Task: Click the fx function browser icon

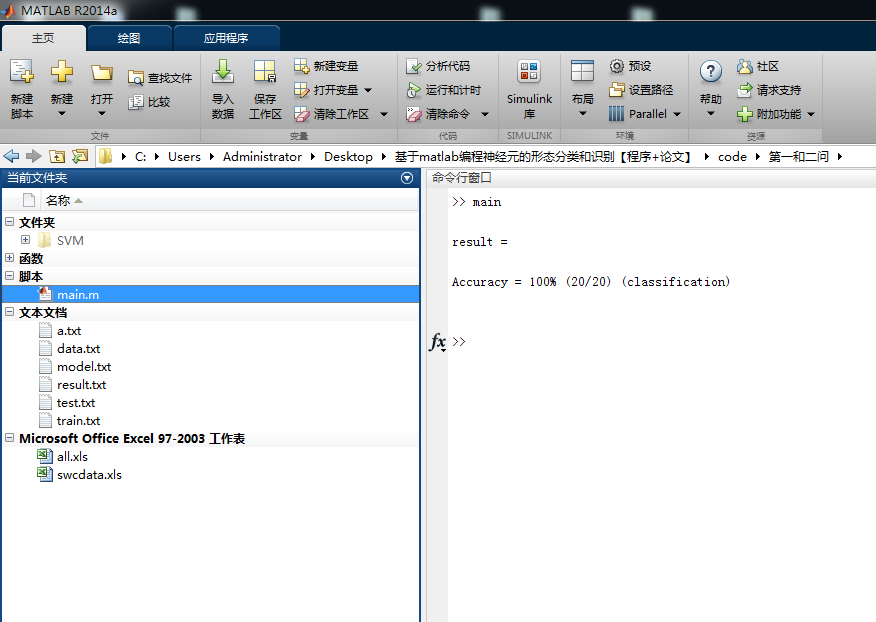Action: [437, 341]
